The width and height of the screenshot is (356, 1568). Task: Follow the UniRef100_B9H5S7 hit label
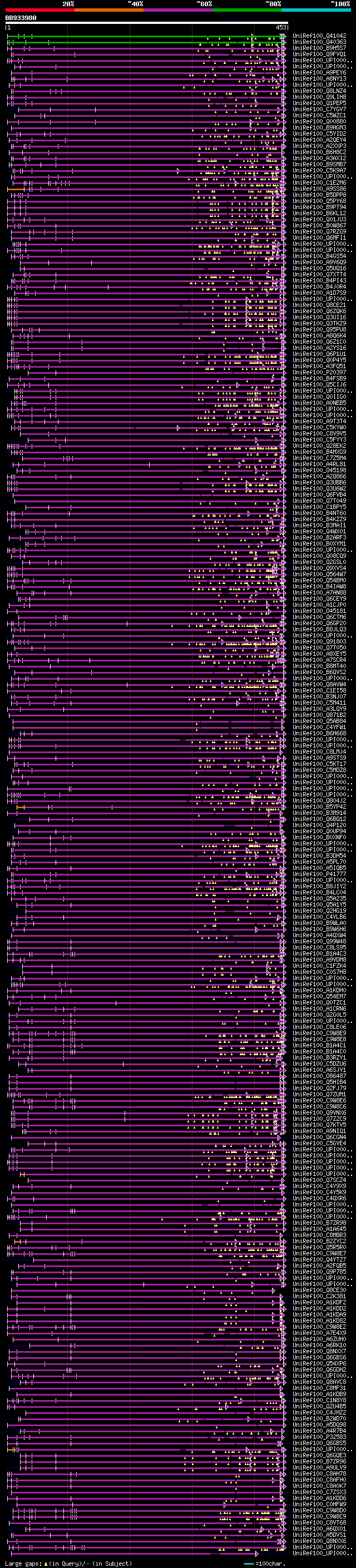[319, 48]
